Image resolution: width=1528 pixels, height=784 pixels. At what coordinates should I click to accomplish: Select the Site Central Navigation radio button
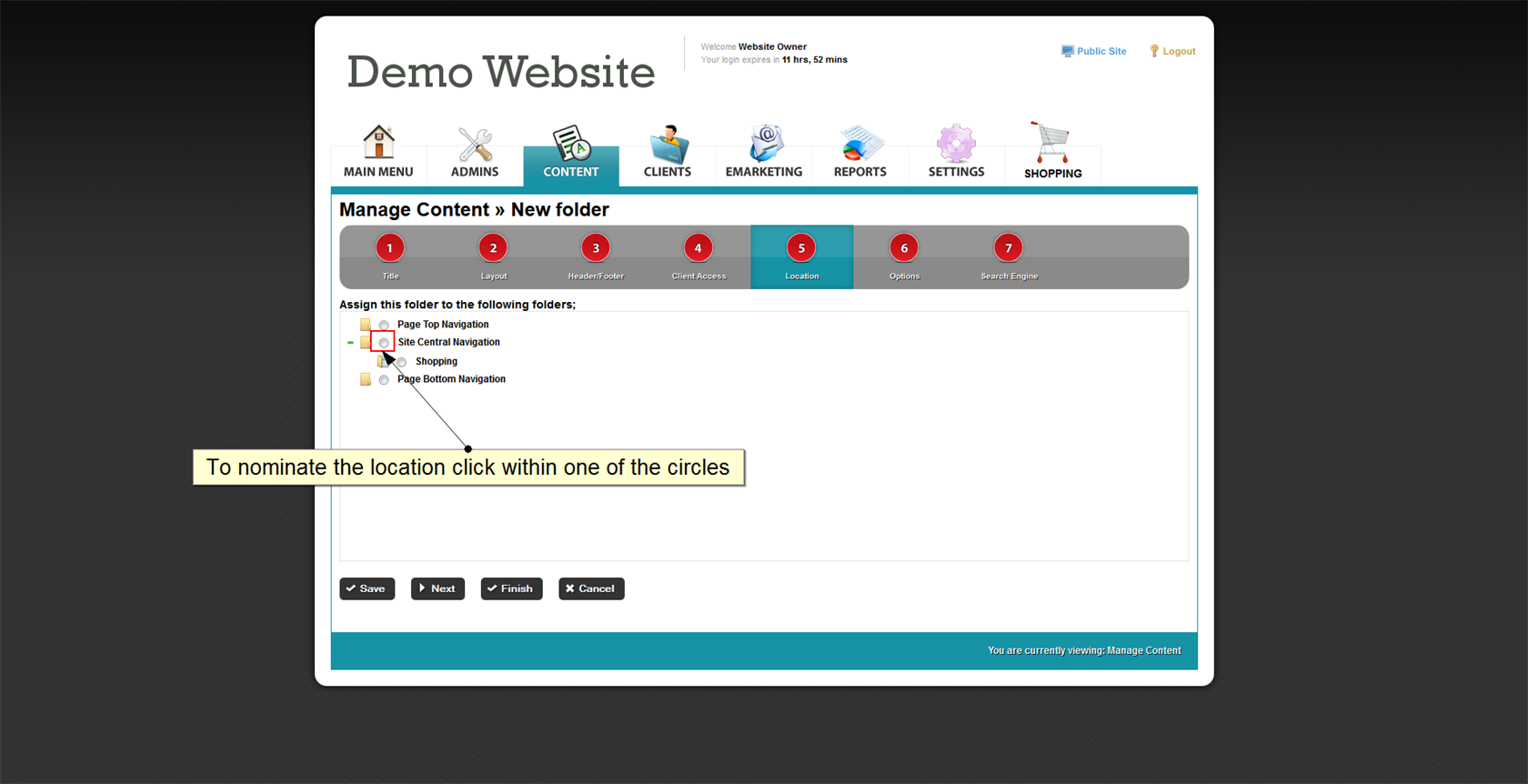[x=384, y=343]
